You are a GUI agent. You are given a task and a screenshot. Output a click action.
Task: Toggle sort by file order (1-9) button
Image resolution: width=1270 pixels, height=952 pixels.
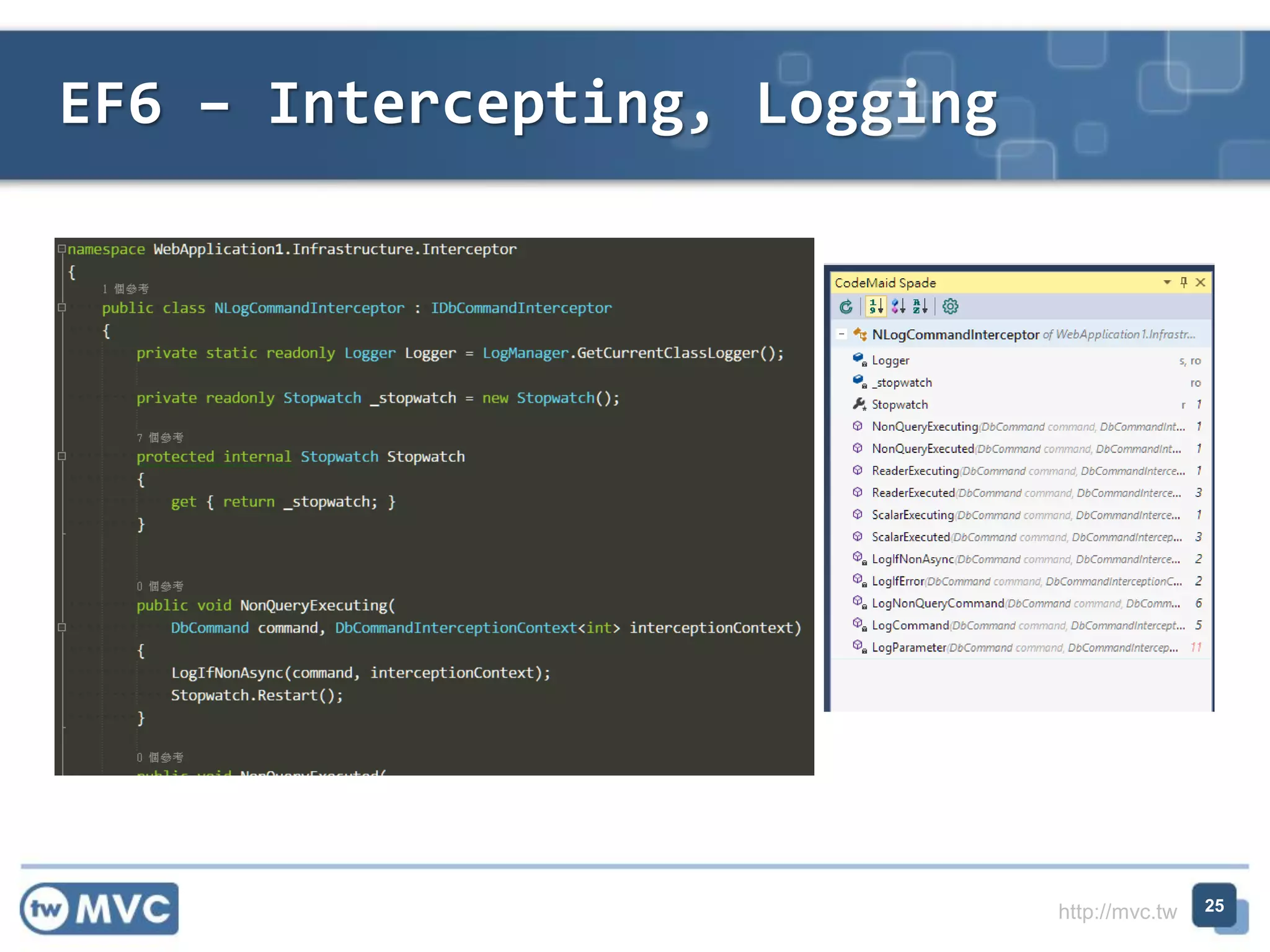pos(876,307)
